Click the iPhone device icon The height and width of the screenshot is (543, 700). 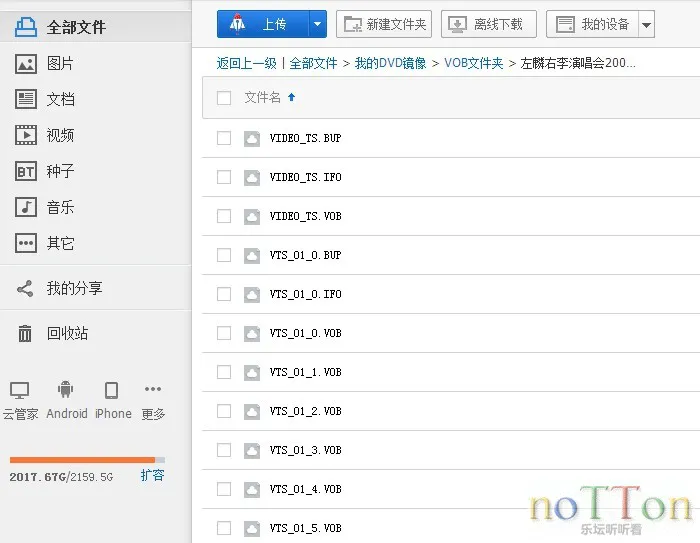point(112,391)
